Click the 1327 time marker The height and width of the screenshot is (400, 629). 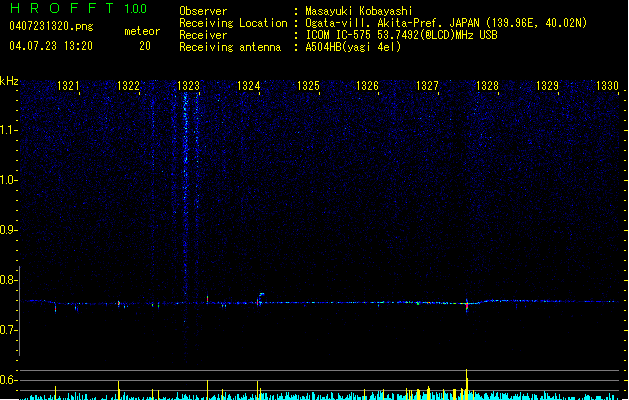(x=427, y=86)
